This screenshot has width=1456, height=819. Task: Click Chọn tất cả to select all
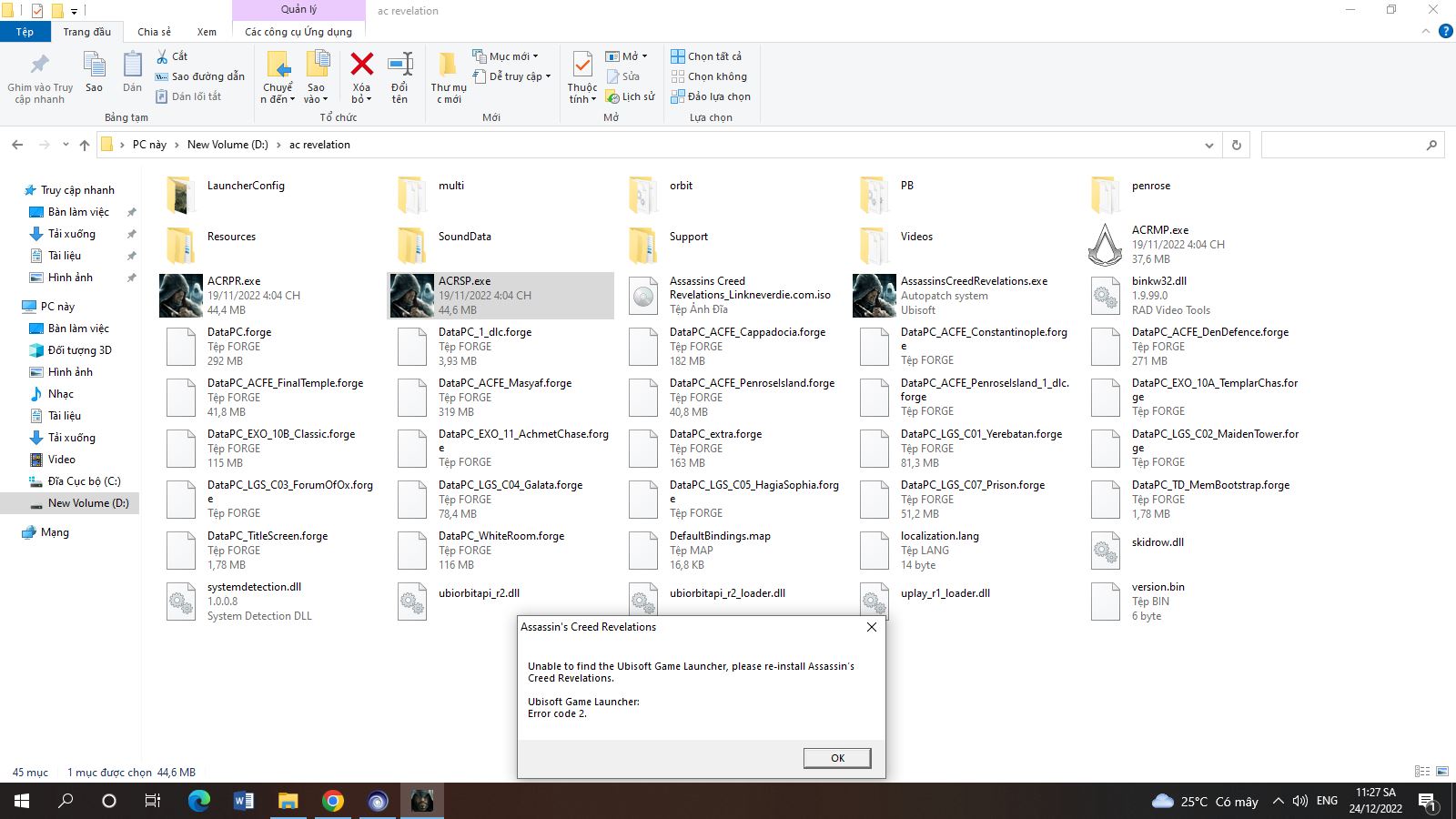706,56
